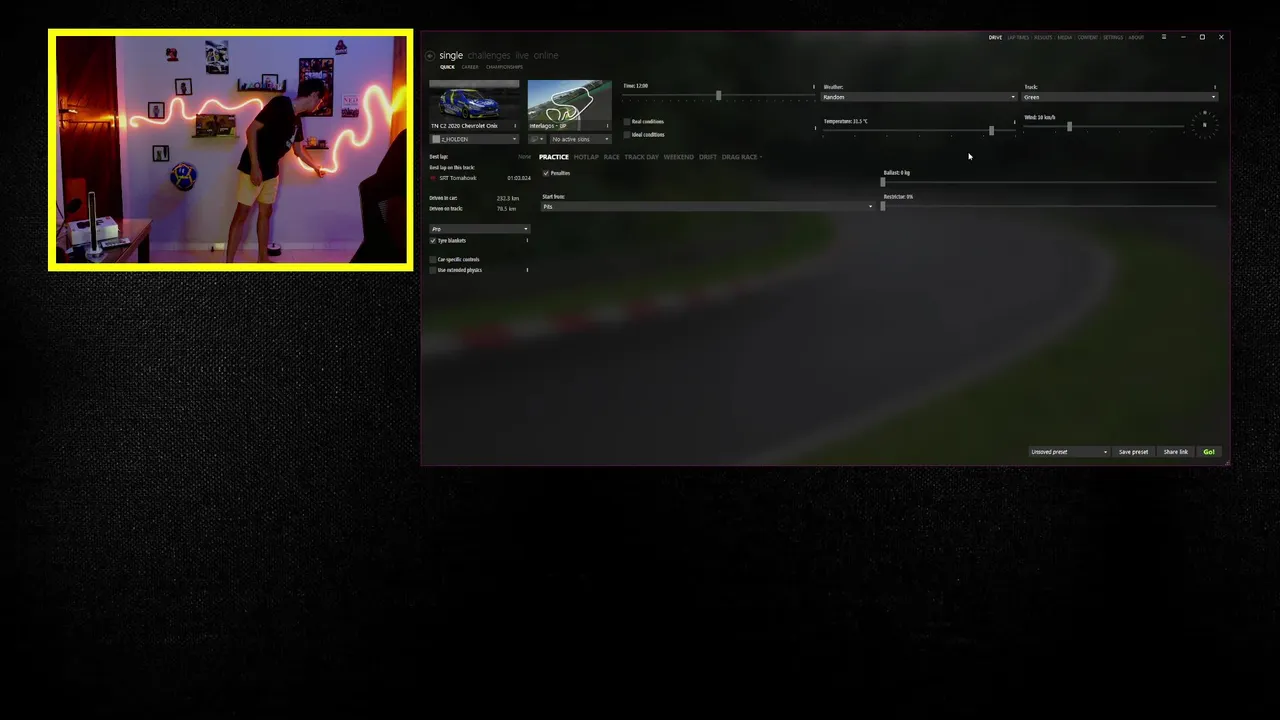Open the 'No active skins' track skin dropdown
This screenshot has width=1280, height=720.
tap(580, 139)
